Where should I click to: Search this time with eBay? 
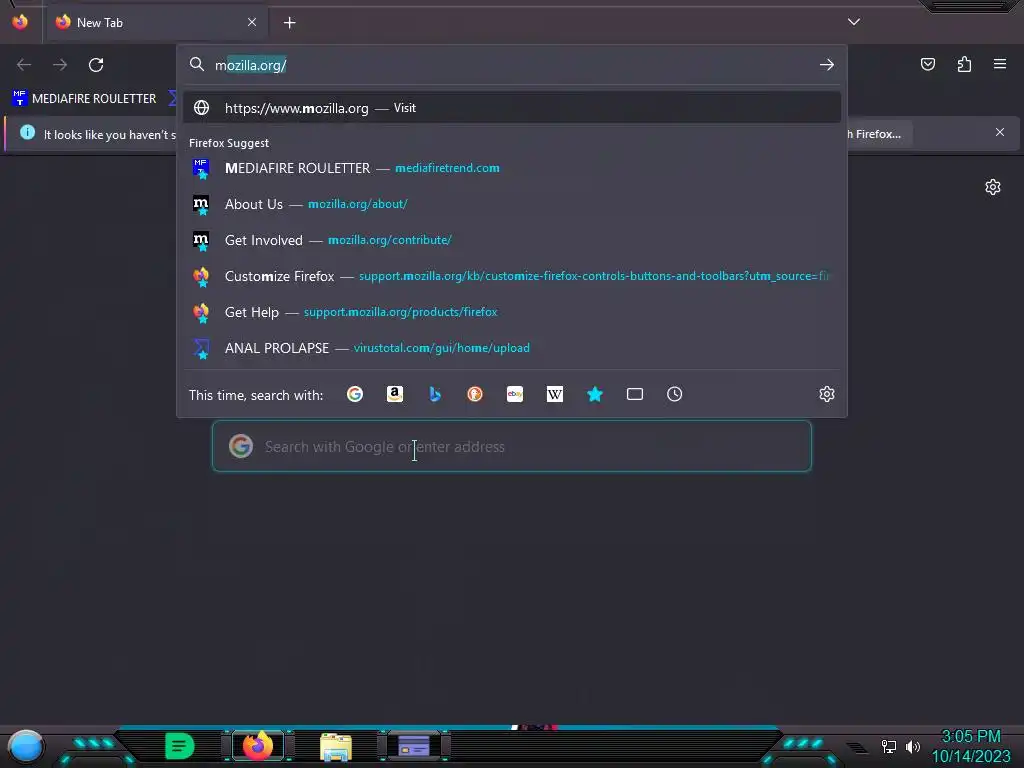coord(515,394)
